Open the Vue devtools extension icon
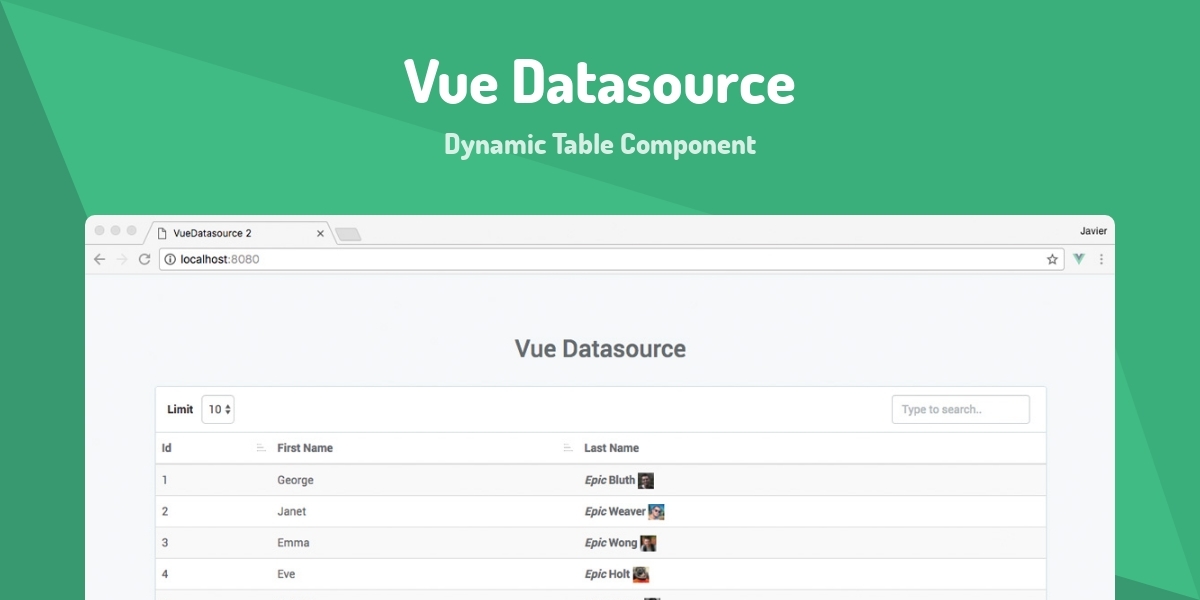 pyautogui.click(x=1079, y=259)
